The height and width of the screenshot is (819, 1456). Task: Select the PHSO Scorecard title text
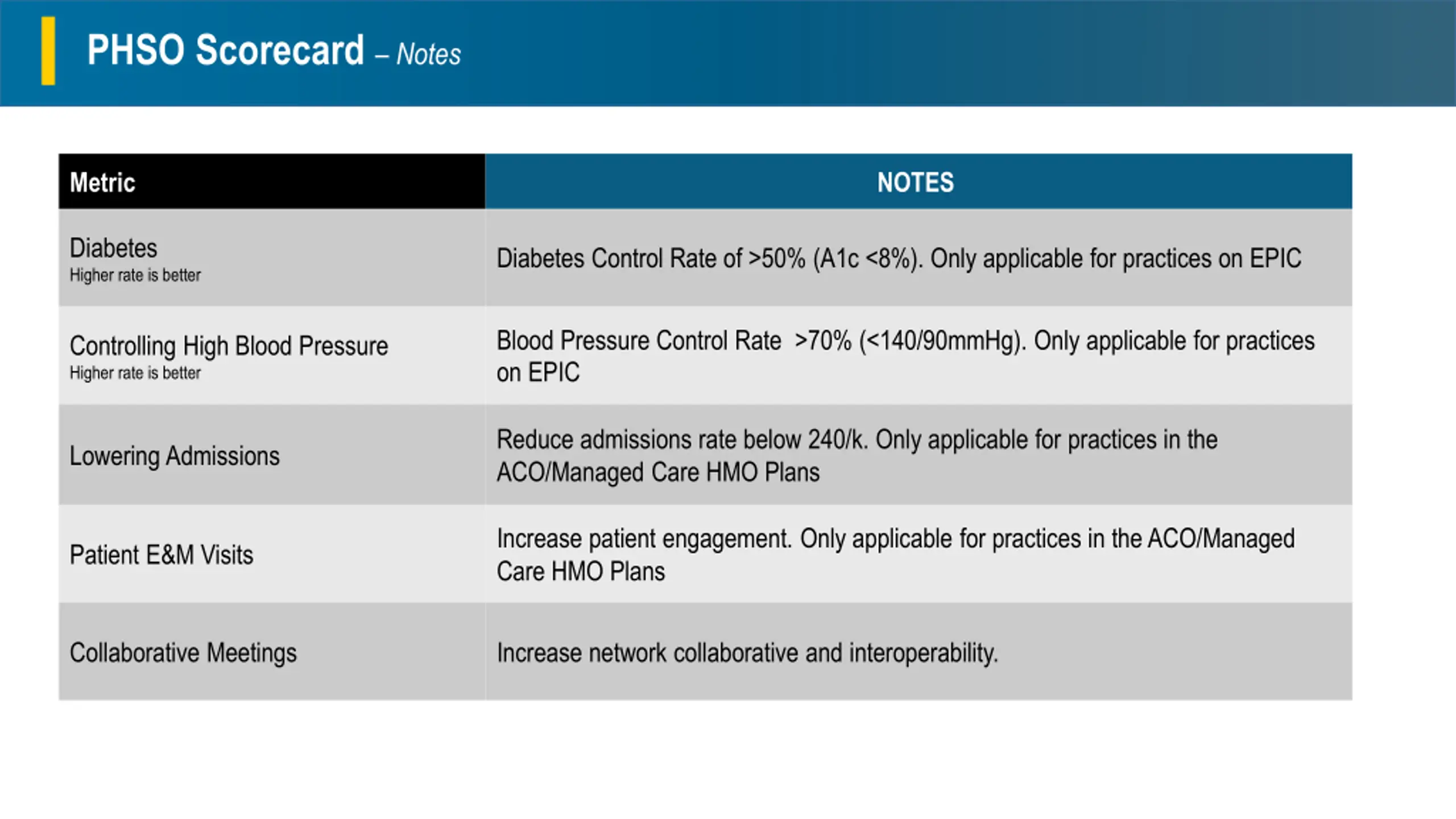[225, 50]
